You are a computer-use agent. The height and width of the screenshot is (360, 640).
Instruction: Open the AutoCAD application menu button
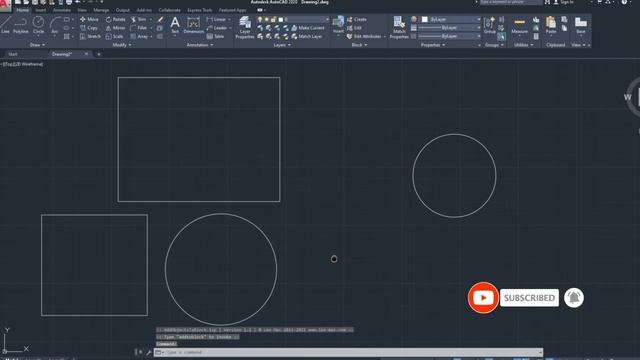(x=4, y=5)
